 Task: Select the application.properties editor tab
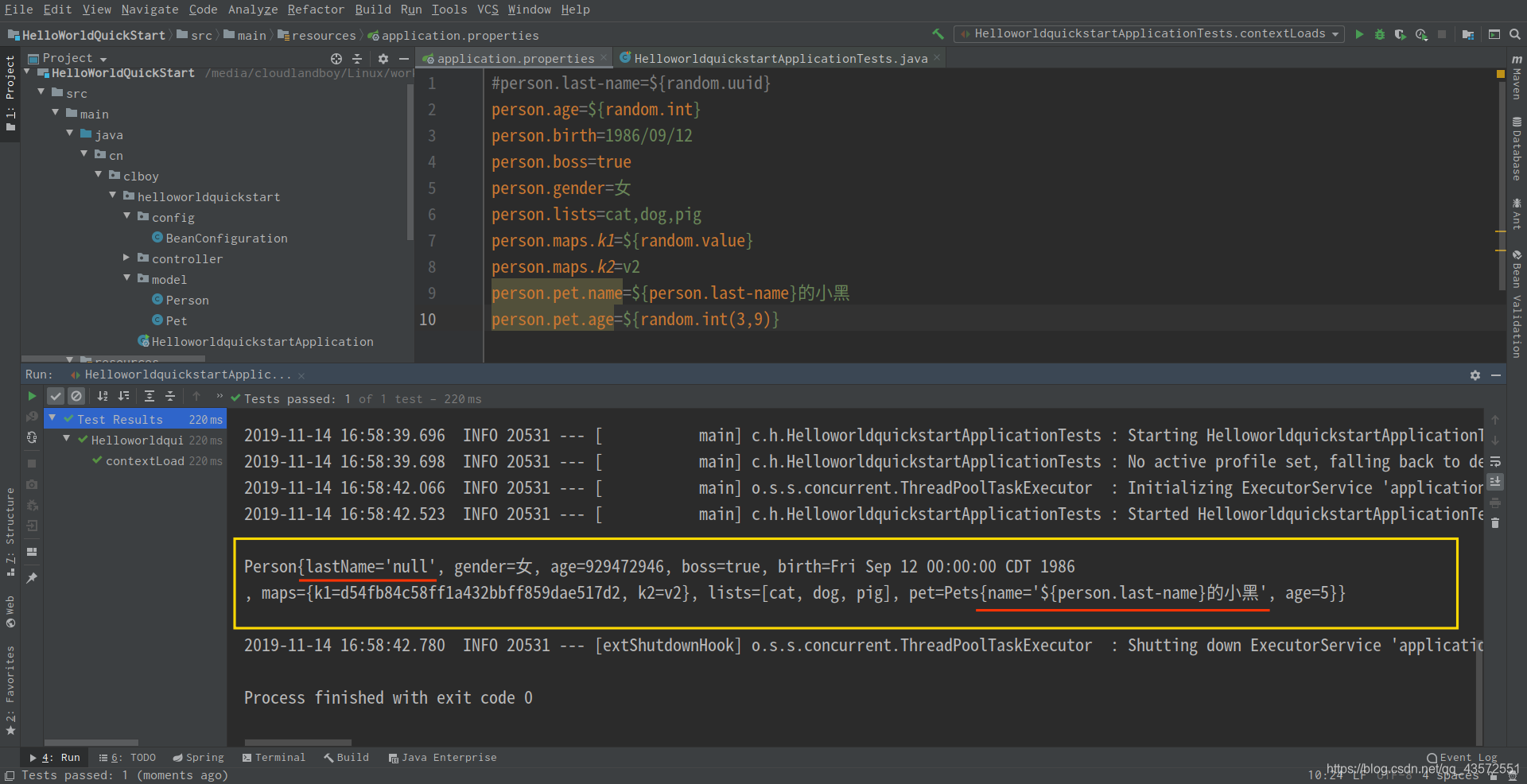[515, 58]
